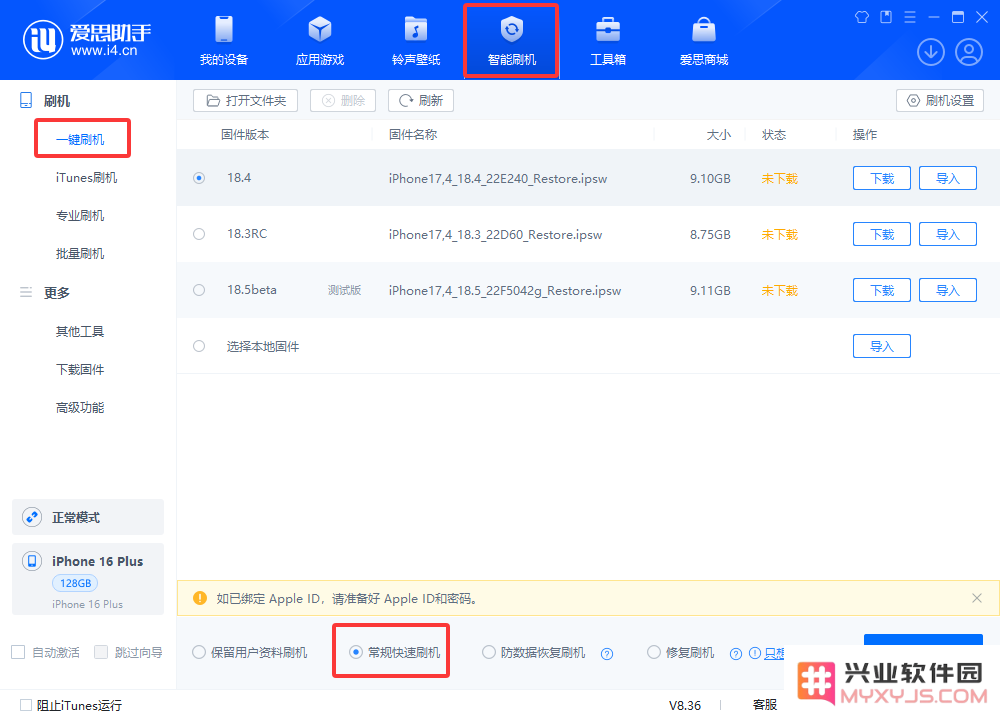The height and width of the screenshot is (720, 1000).
Task: Enable the 跳过向导 checkbox
Action: (101, 652)
